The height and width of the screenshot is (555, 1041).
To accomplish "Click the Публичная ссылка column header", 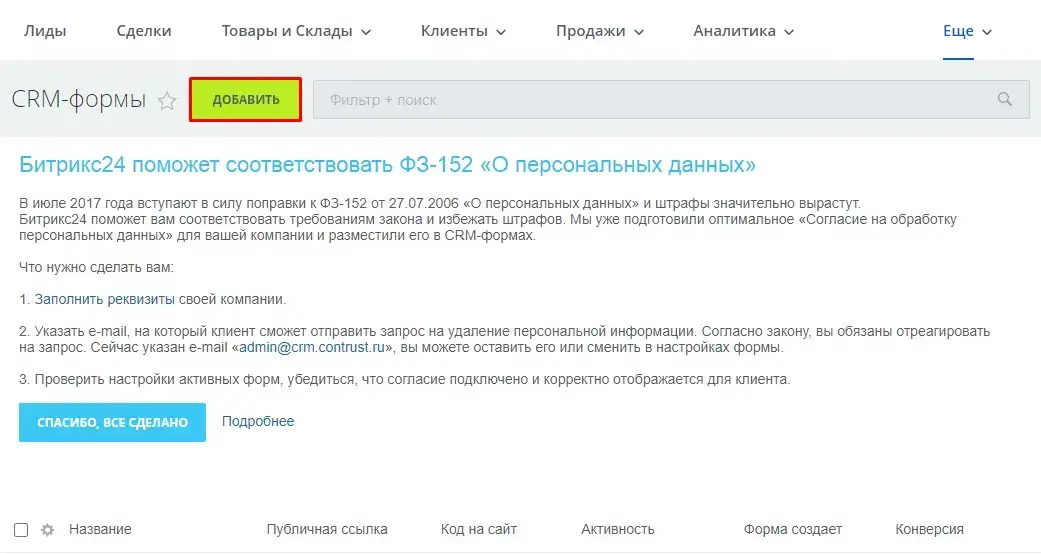I will [327, 530].
